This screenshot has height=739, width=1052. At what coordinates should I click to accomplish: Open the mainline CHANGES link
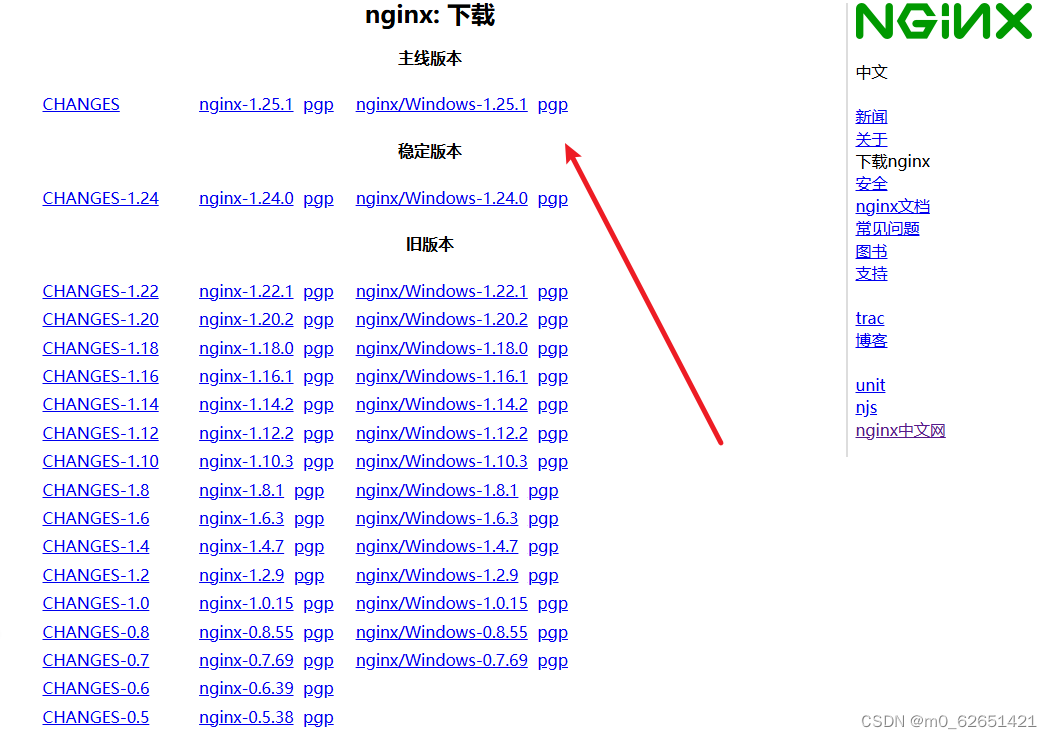[81, 105]
